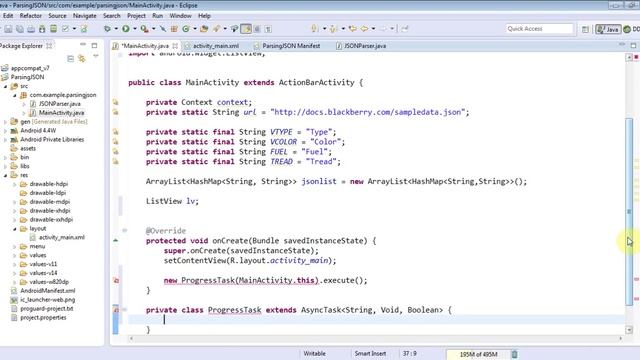Click the Open Type folder icon
Screen dimensions: 640x360
coord(204,29)
